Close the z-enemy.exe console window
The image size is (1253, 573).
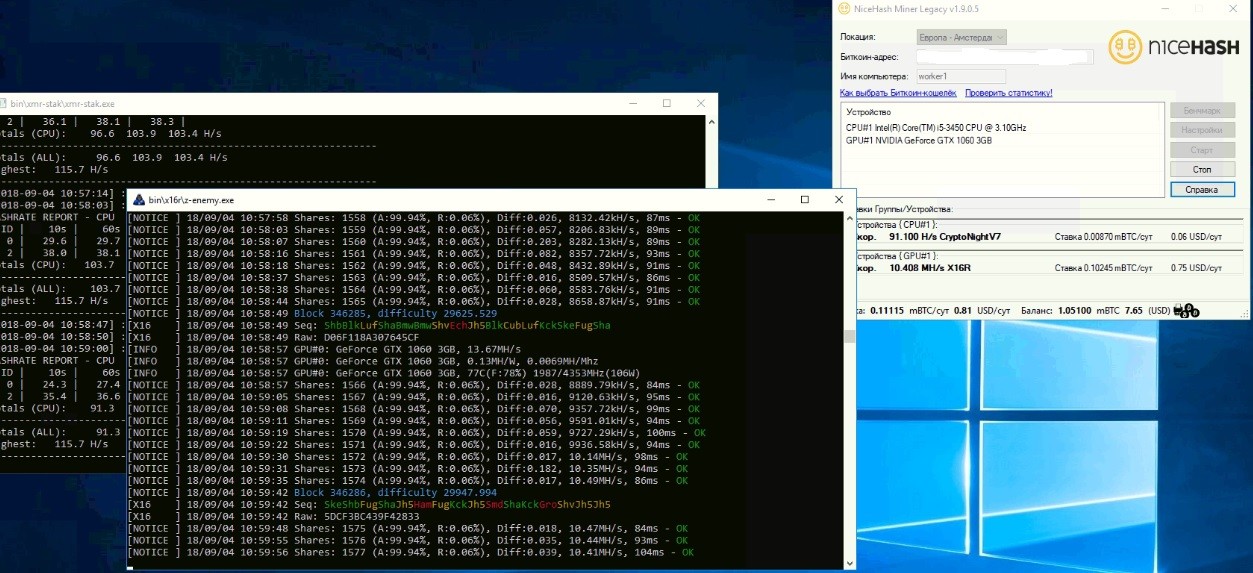(x=839, y=200)
